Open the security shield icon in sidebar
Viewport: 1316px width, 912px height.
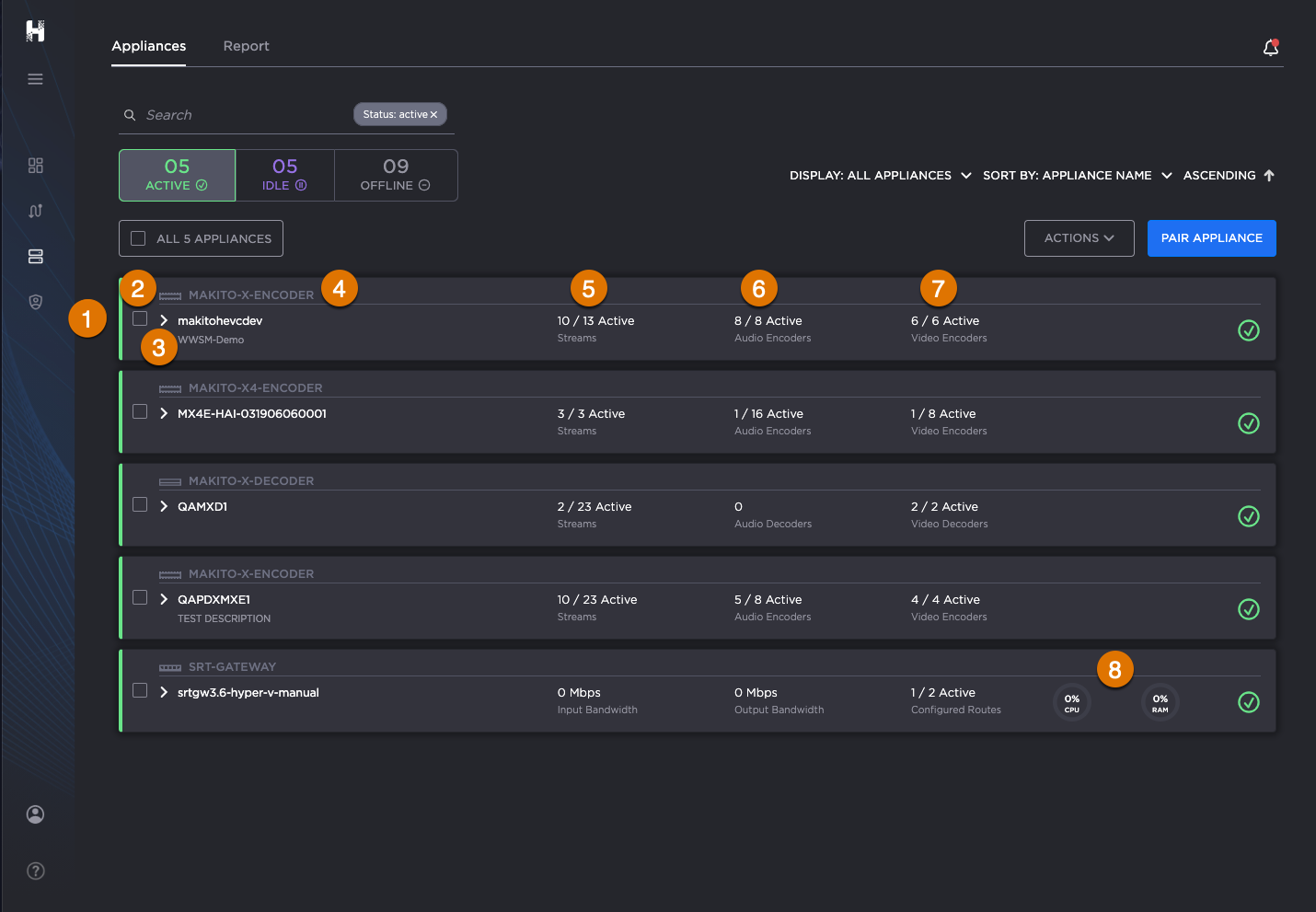coord(36,302)
